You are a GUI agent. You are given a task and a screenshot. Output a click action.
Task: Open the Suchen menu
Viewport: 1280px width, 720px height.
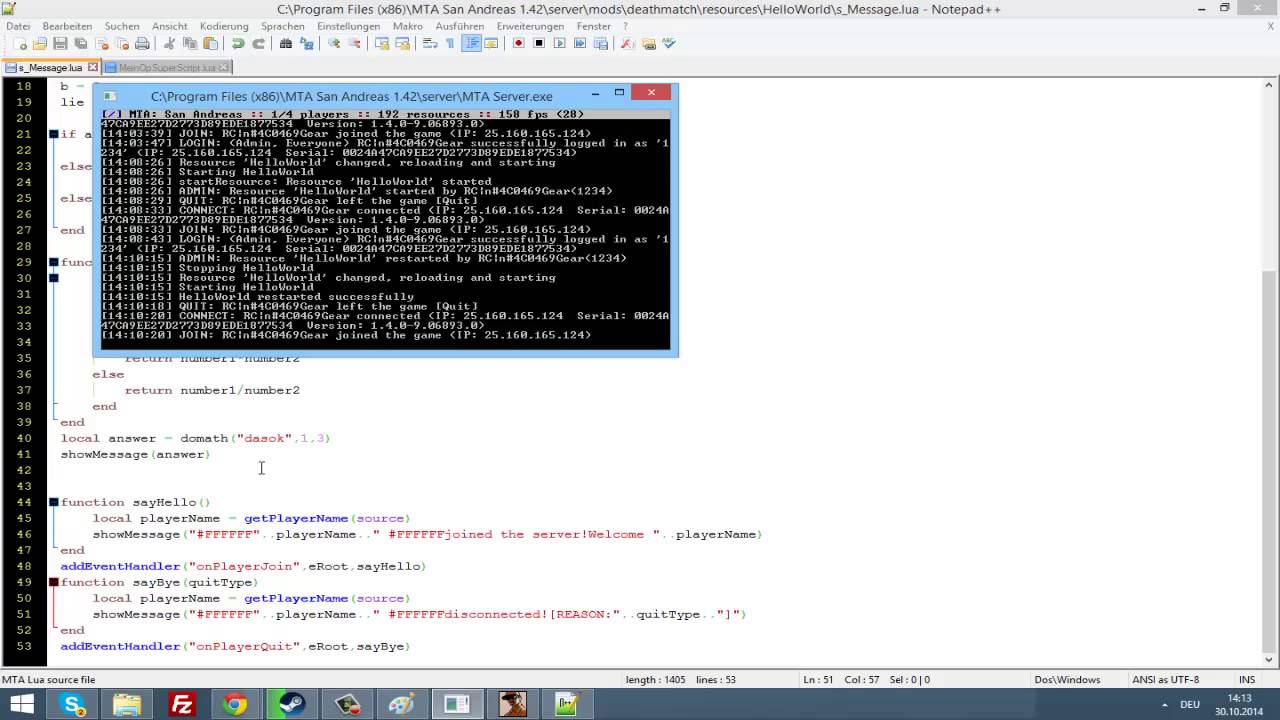pyautogui.click(x=122, y=26)
